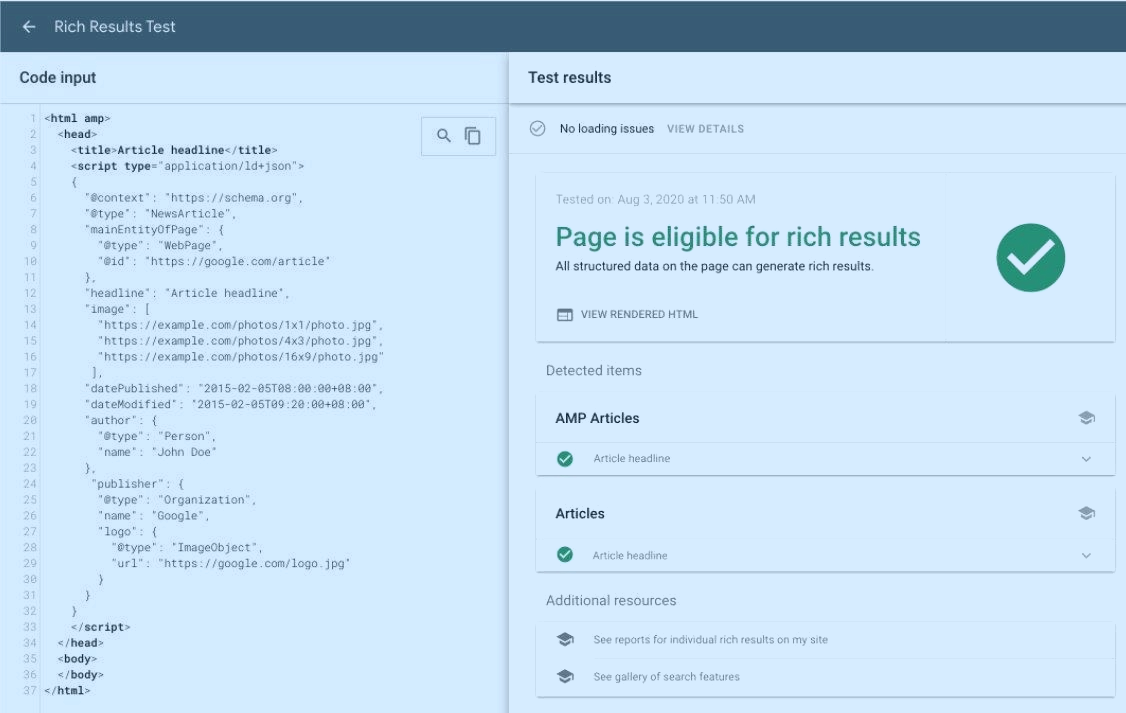Click the title Article headline code line
This screenshot has height=713, width=1126.
pos(174,150)
